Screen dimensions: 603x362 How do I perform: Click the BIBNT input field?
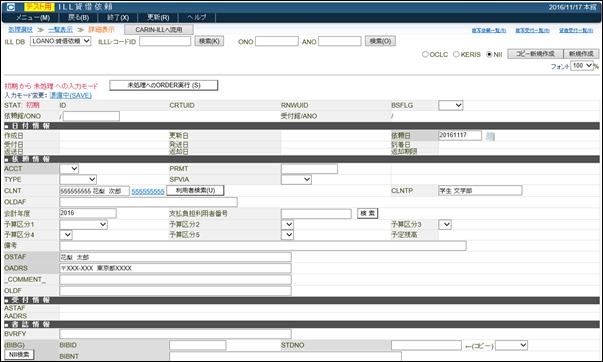[285, 356]
